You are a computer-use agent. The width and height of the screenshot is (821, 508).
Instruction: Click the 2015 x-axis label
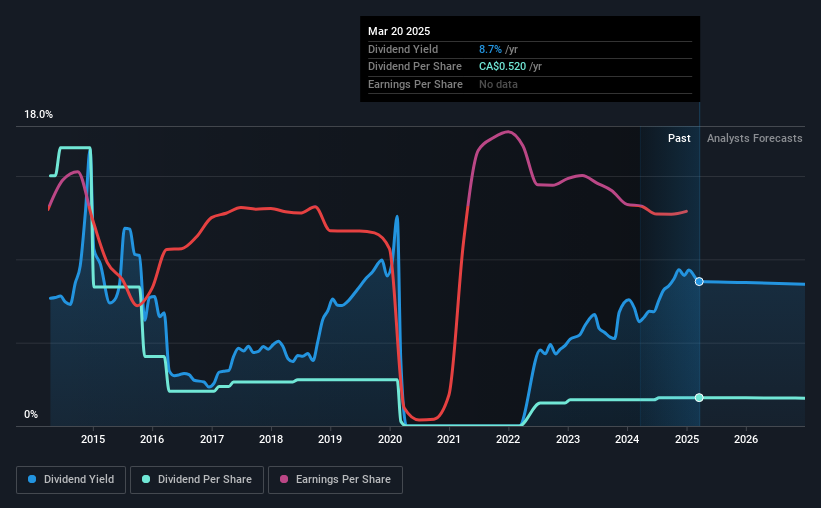click(x=93, y=439)
